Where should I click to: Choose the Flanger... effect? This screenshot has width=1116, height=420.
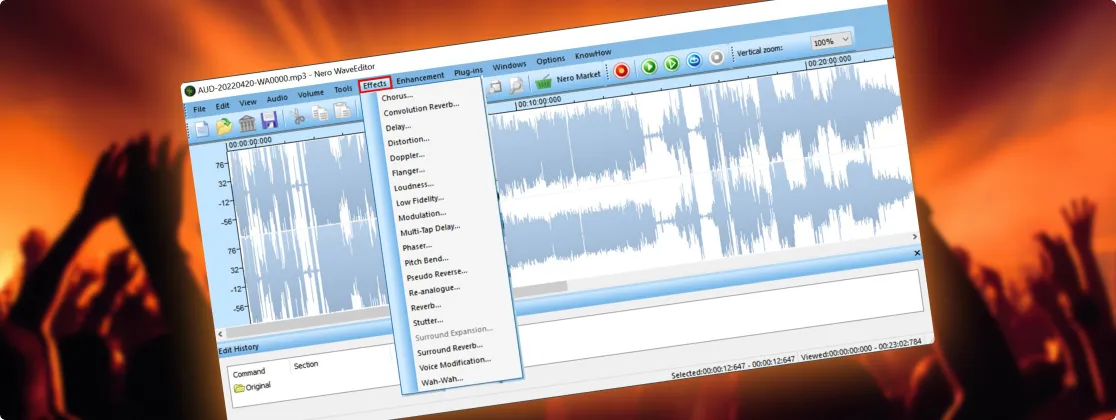point(409,172)
